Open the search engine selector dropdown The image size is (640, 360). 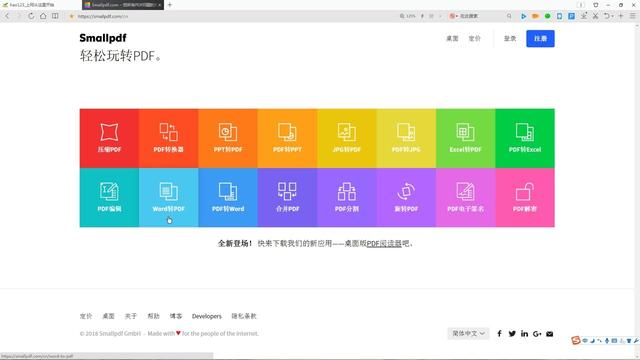[x=452, y=16]
